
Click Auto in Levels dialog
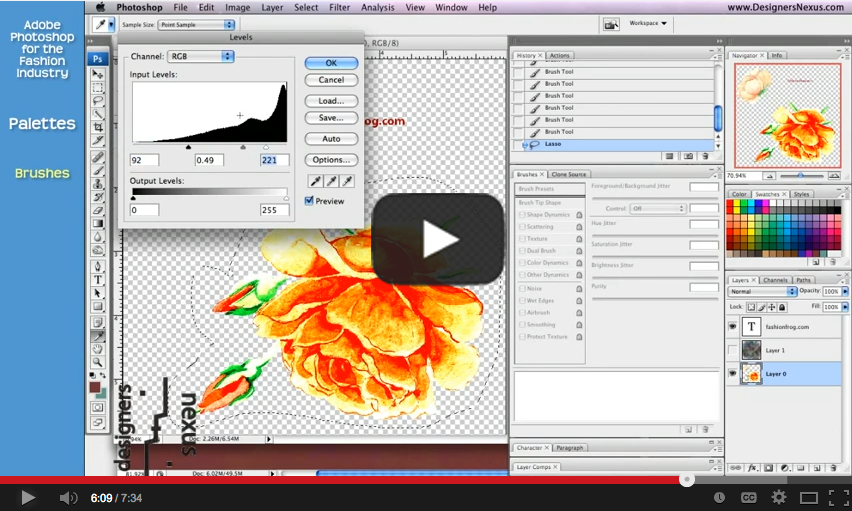click(331, 139)
